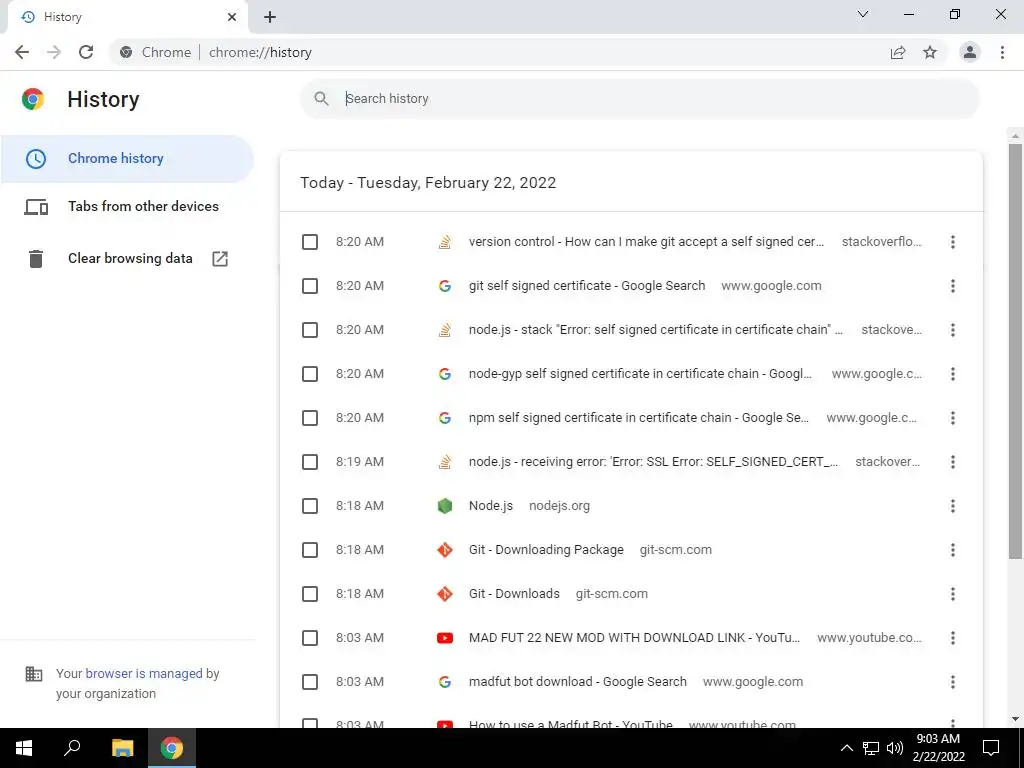Open the profile avatar icon

point(970,52)
